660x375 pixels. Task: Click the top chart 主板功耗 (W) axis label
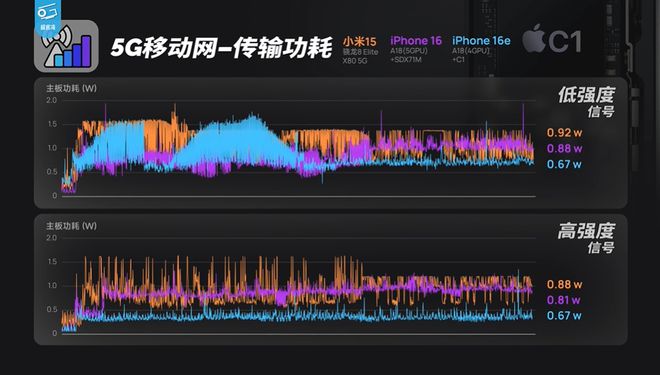71,88
